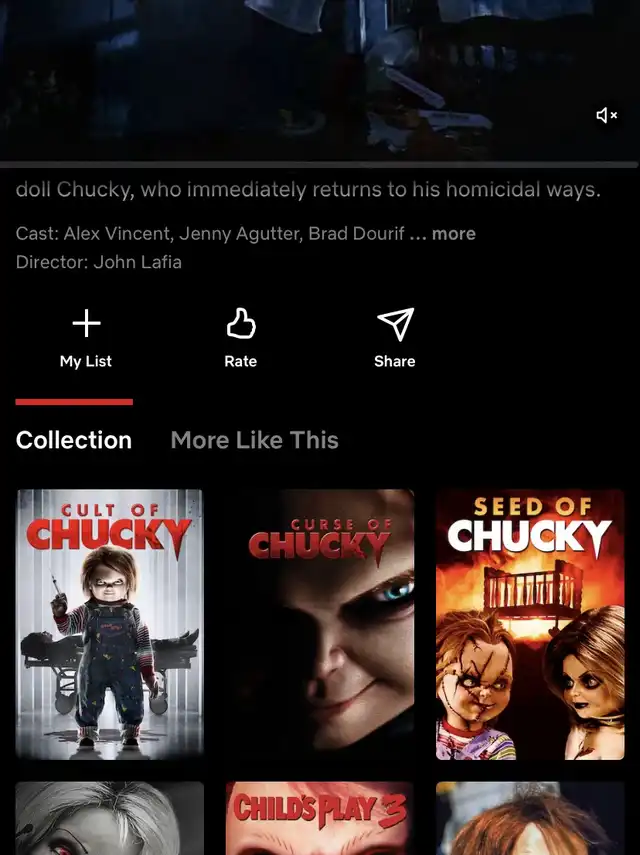Click the trailer playback progress bar

[x=320, y=164]
